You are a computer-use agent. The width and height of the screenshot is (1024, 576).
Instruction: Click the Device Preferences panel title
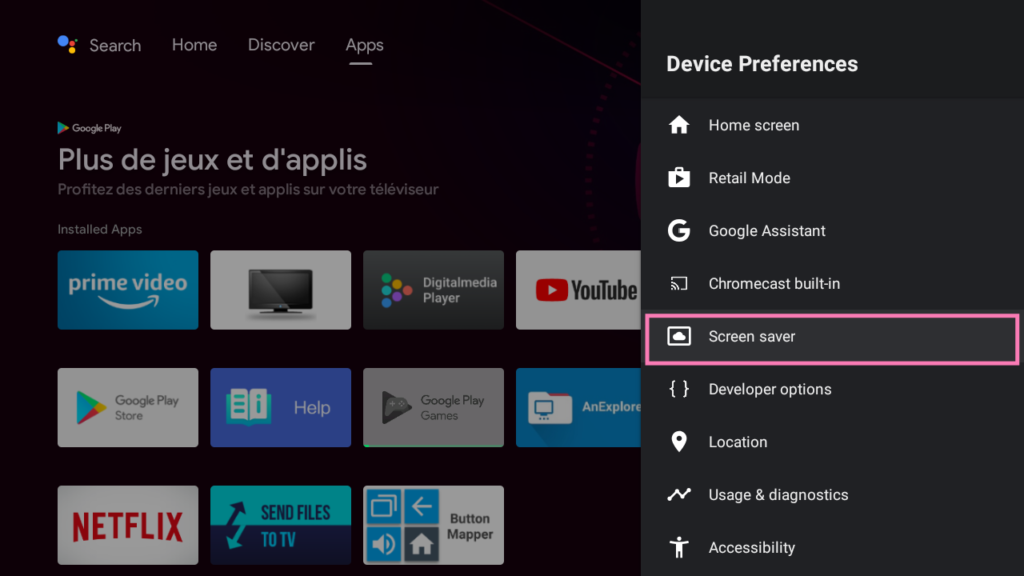pyautogui.click(x=762, y=64)
